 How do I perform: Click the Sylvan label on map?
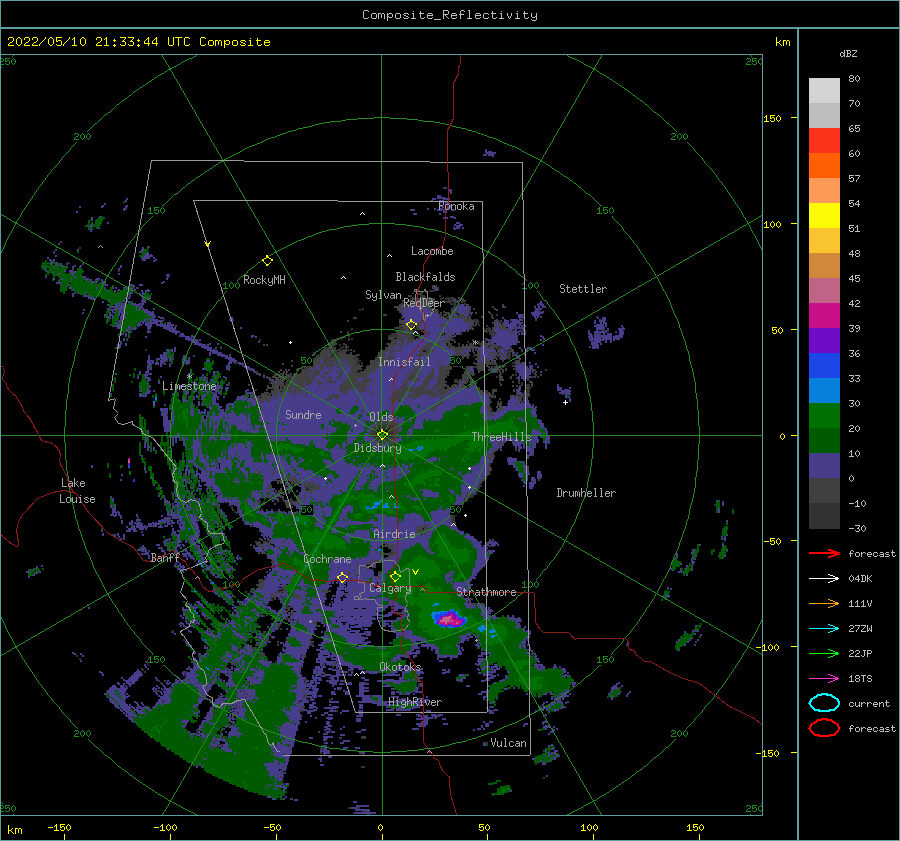(x=383, y=295)
